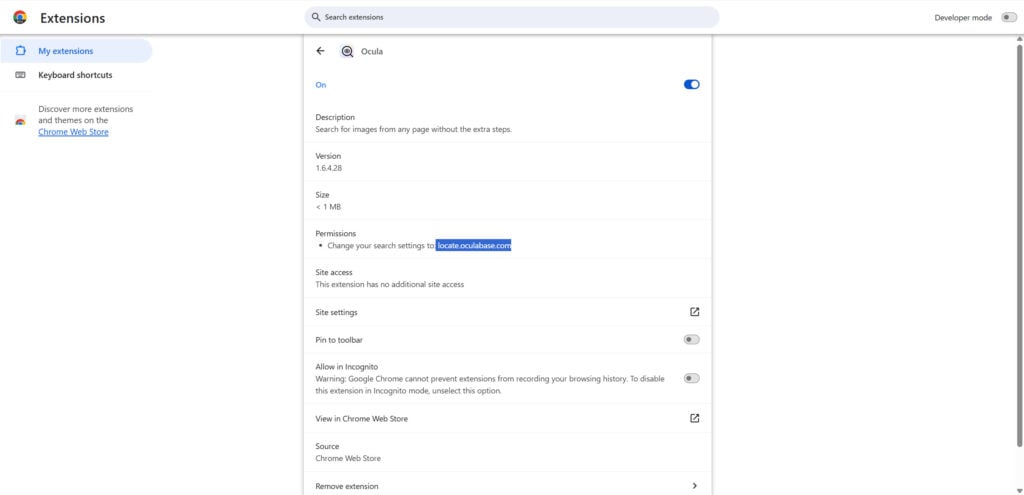This screenshot has width=1024, height=495.
Task: Click the keyboard icon beside Keyboard shortcuts
Action: pos(20,75)
